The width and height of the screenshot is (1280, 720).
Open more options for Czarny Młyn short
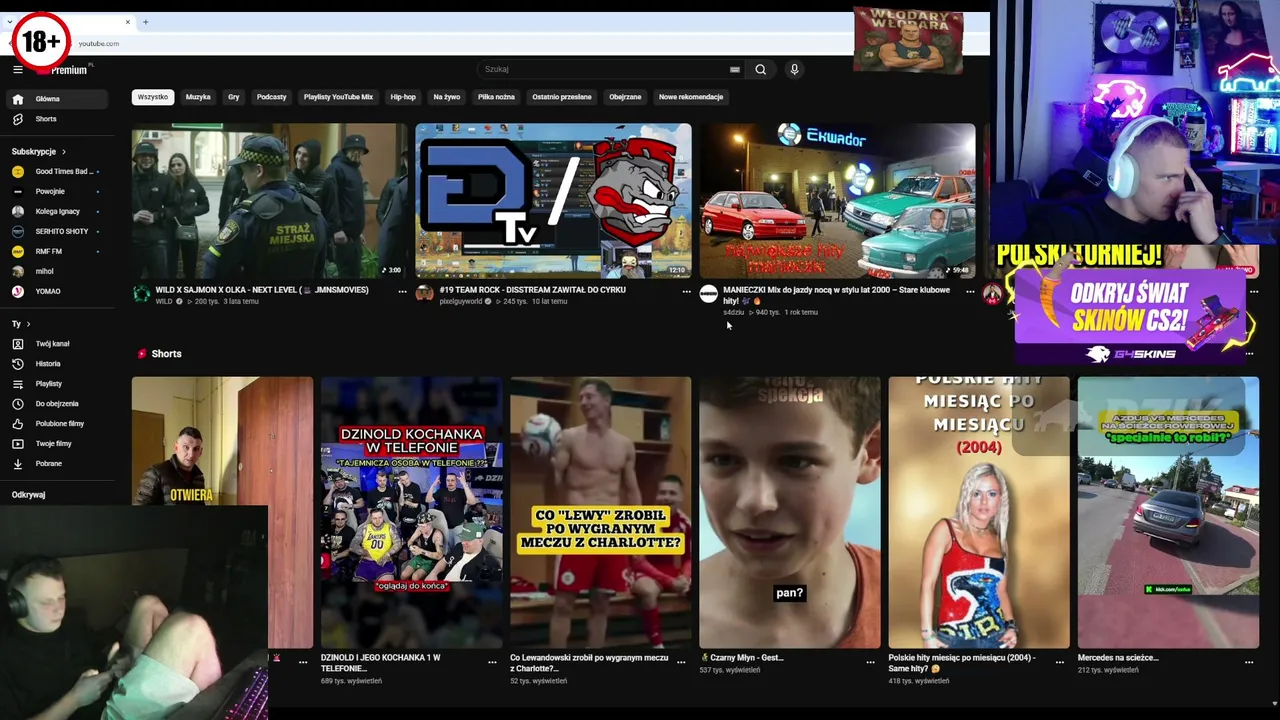click(870, 662)
